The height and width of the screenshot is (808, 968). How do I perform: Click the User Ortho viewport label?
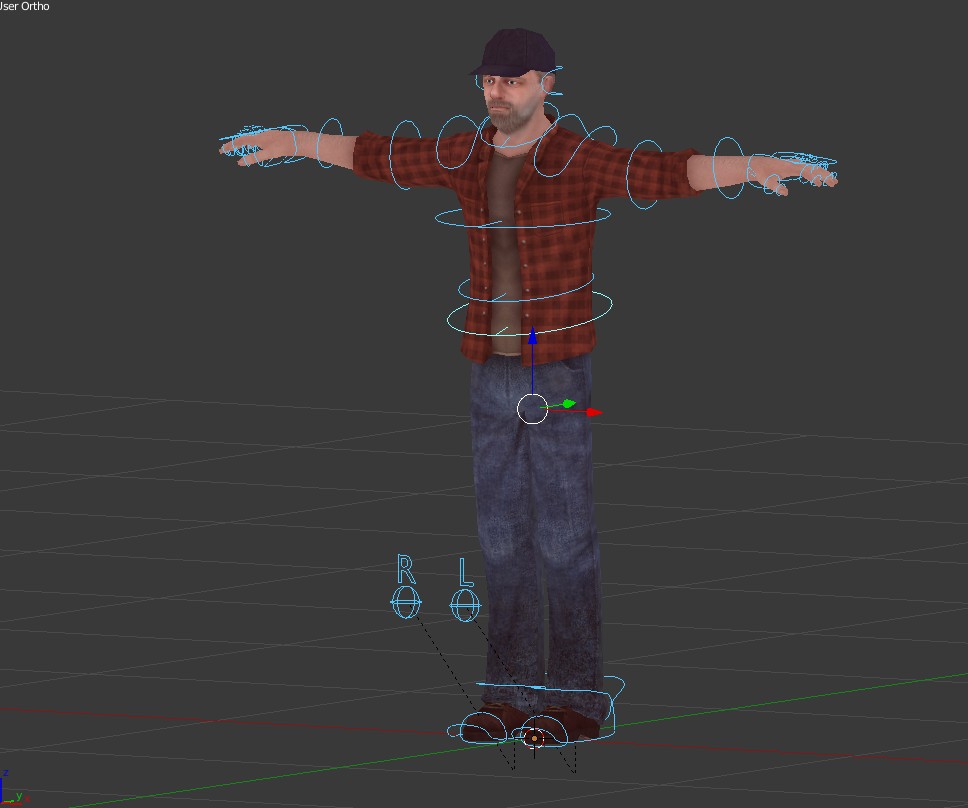(25, 6)
